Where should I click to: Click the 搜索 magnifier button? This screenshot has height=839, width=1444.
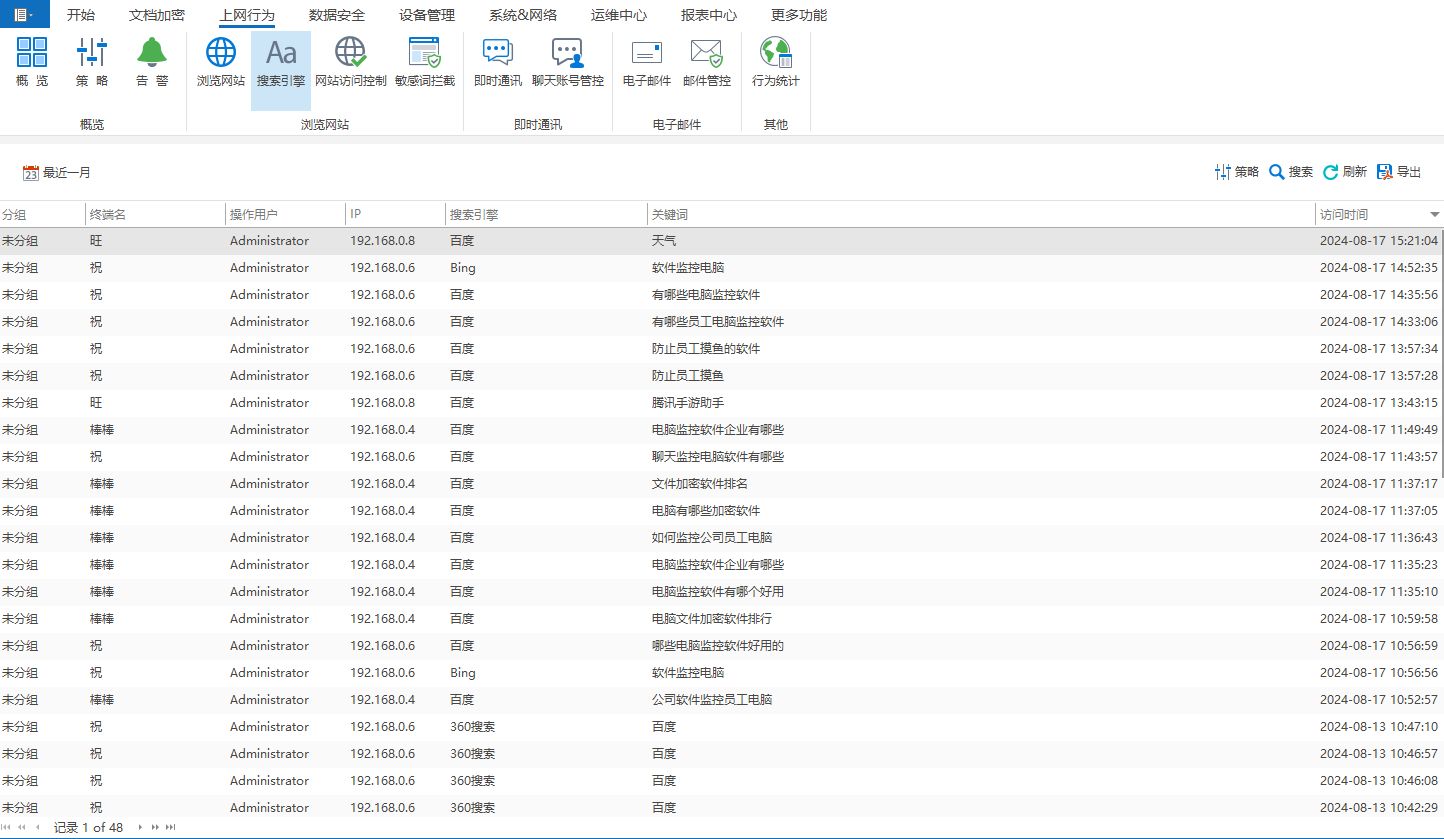pos(1291,172)
